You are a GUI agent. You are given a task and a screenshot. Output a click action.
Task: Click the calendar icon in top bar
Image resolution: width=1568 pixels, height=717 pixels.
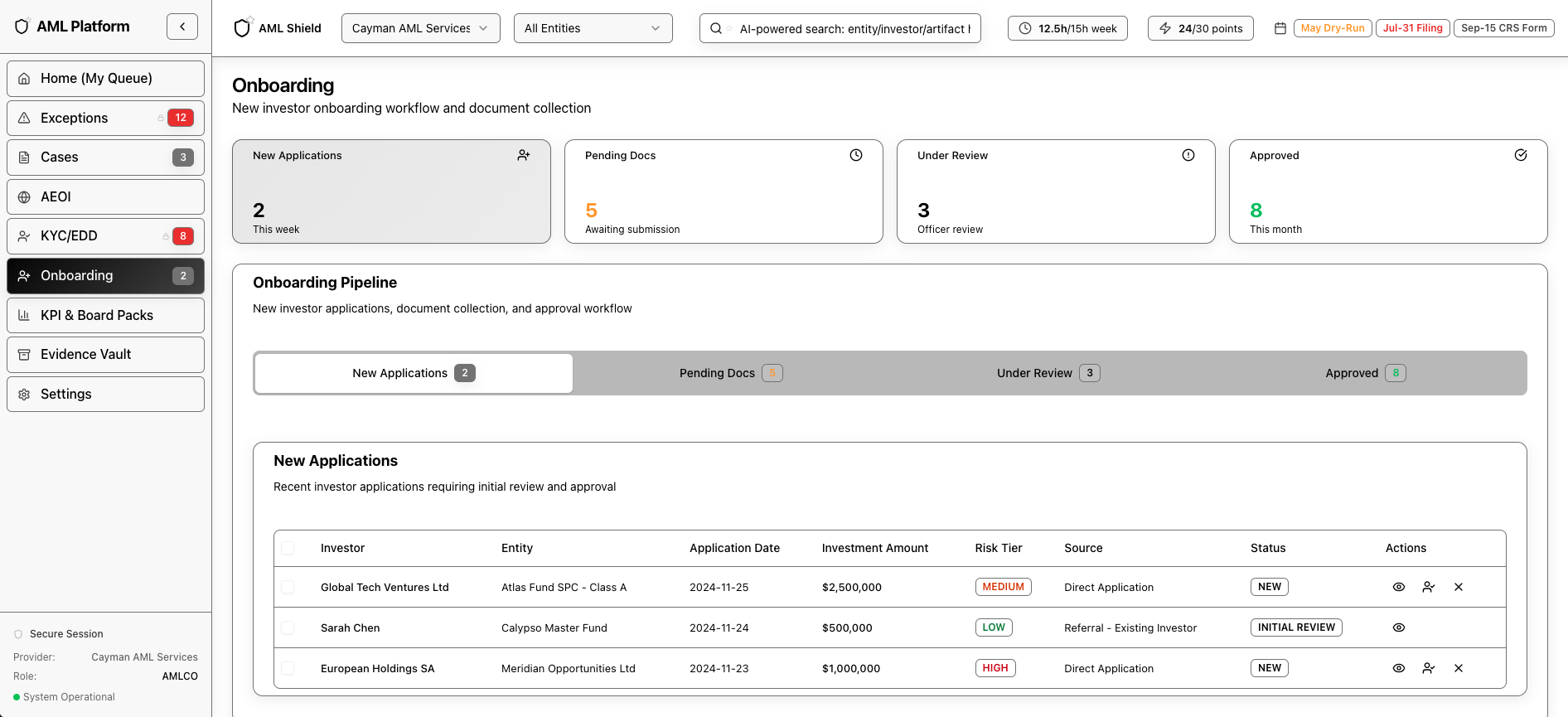[x=1280, y=28]
